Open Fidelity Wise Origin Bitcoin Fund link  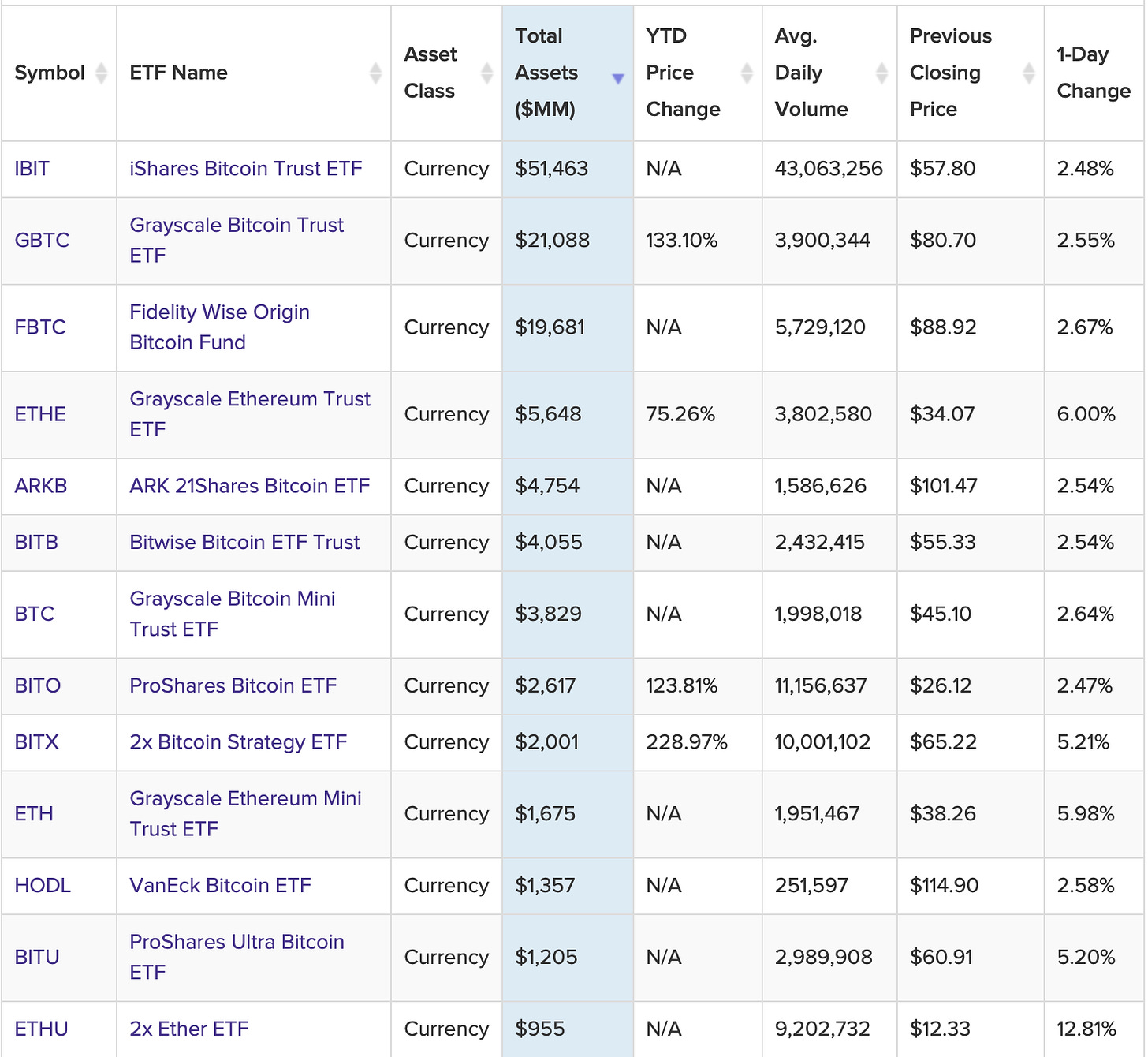tap(219, 327)
